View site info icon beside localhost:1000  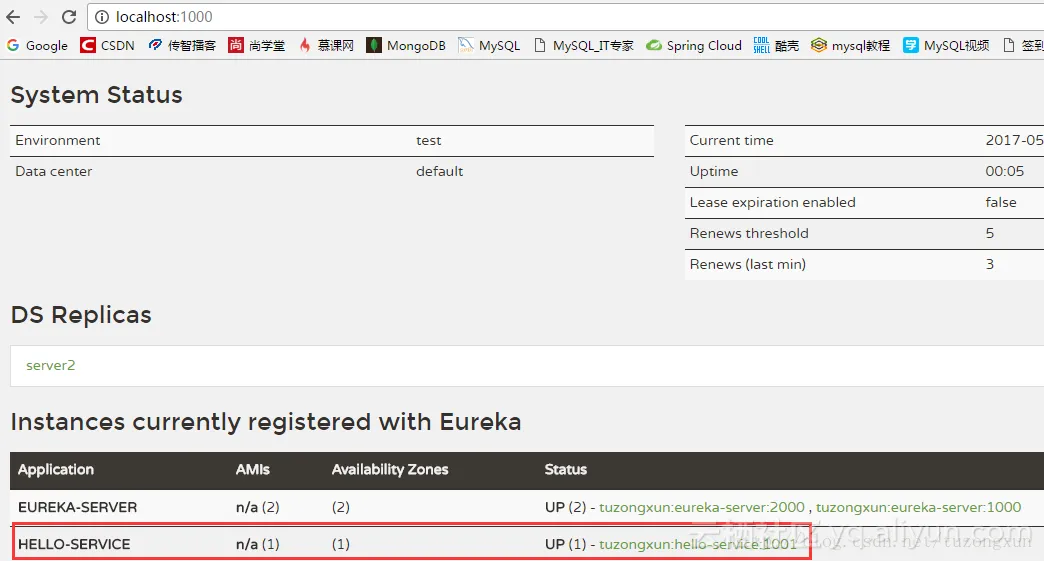[x=102, y=17]
